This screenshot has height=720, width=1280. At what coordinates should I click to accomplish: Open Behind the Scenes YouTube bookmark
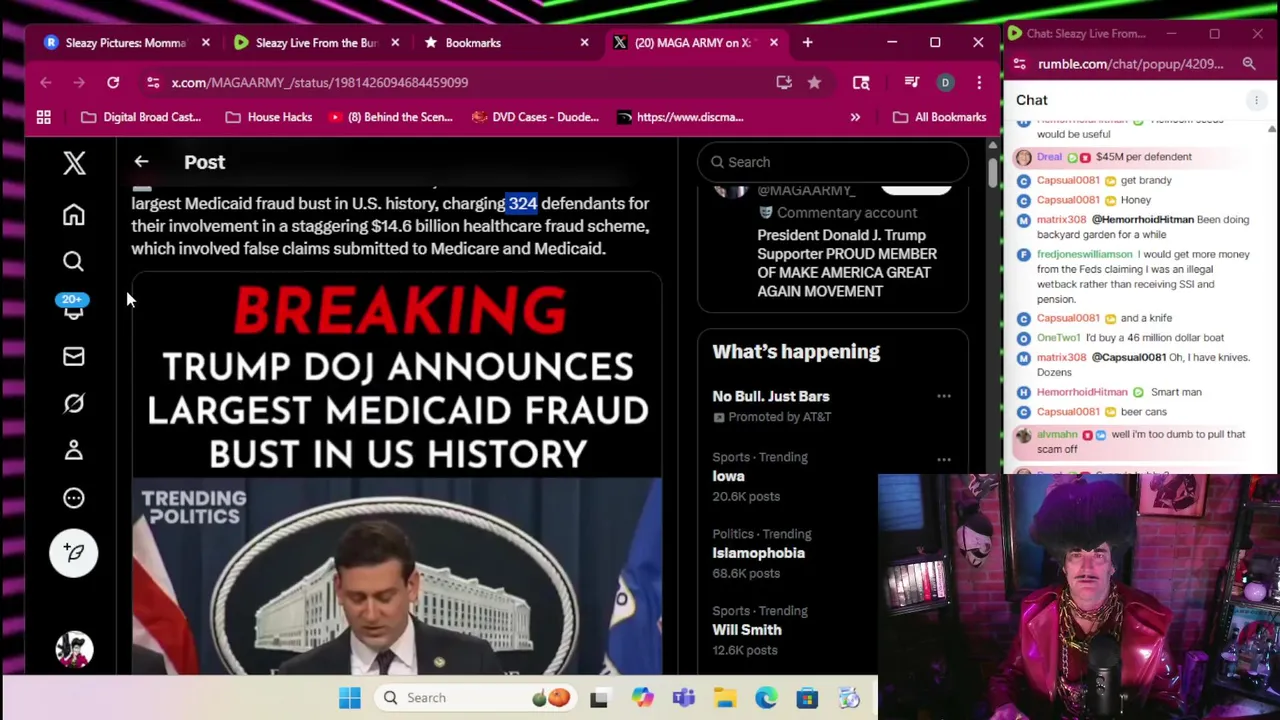(x=390, y=117)
